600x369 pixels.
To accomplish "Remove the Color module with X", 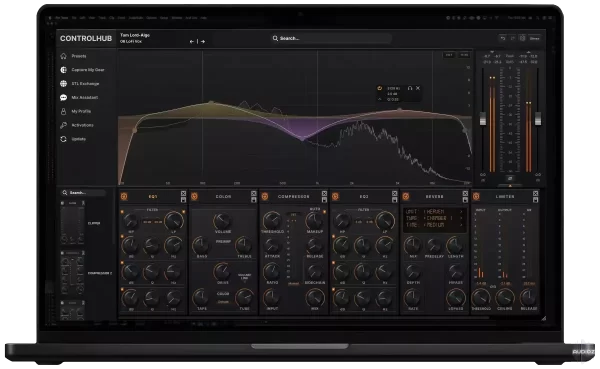I will click(x=254, y=193).
